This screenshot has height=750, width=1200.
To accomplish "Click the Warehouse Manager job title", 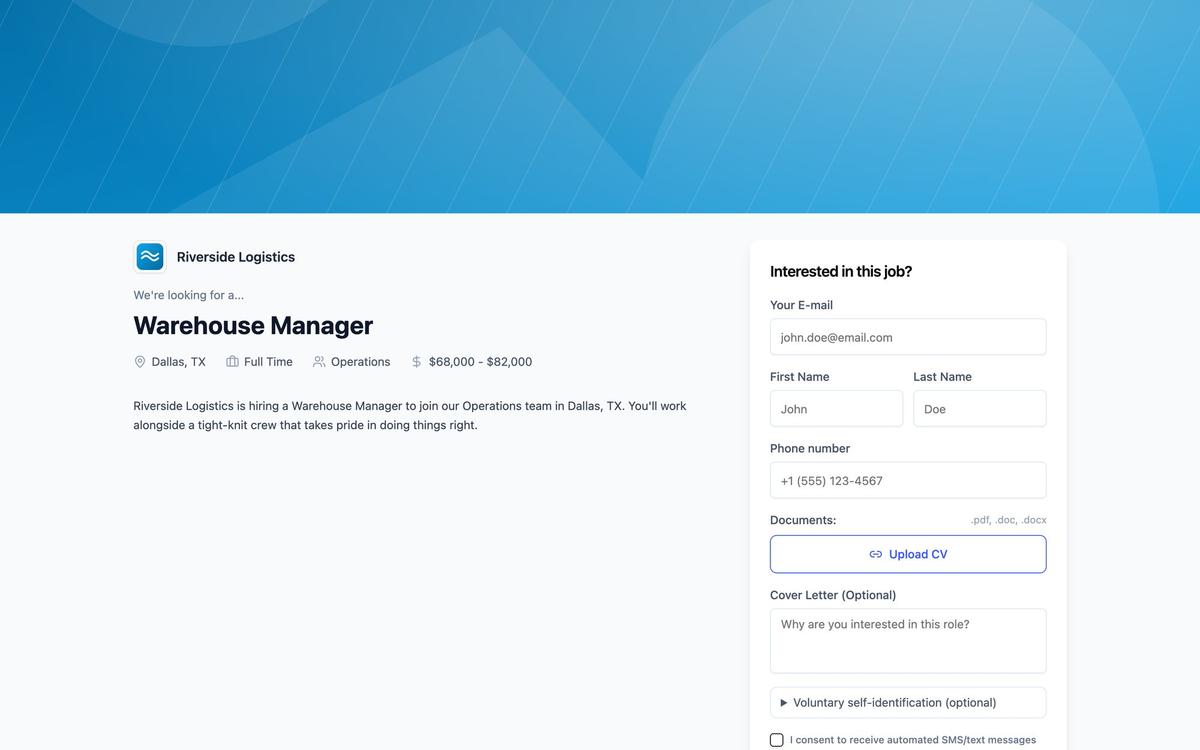I will click(x=253, y=325).
